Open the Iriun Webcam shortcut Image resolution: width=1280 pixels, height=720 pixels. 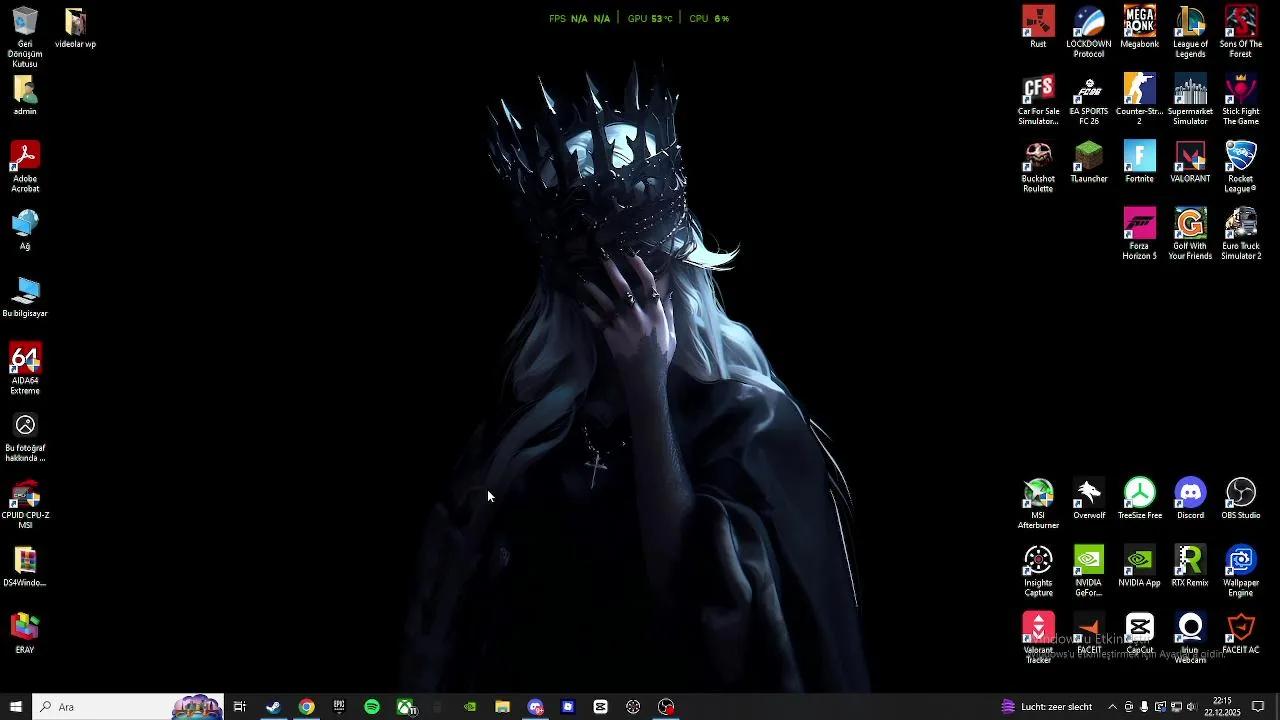[1190, 638]
